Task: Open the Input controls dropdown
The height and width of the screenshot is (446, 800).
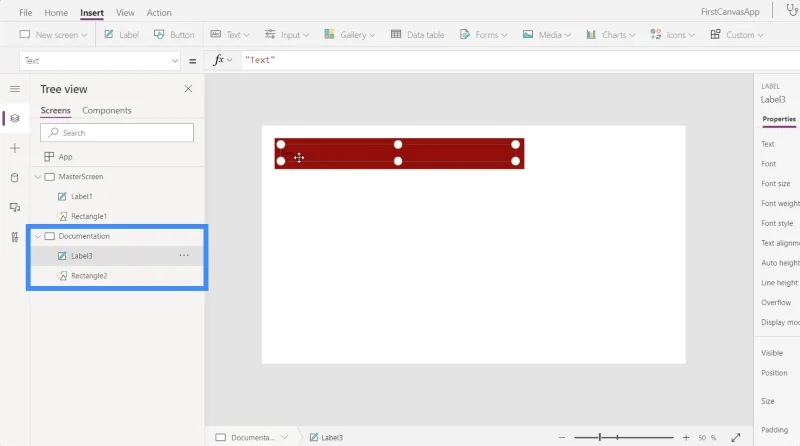Action: (286, 35)
